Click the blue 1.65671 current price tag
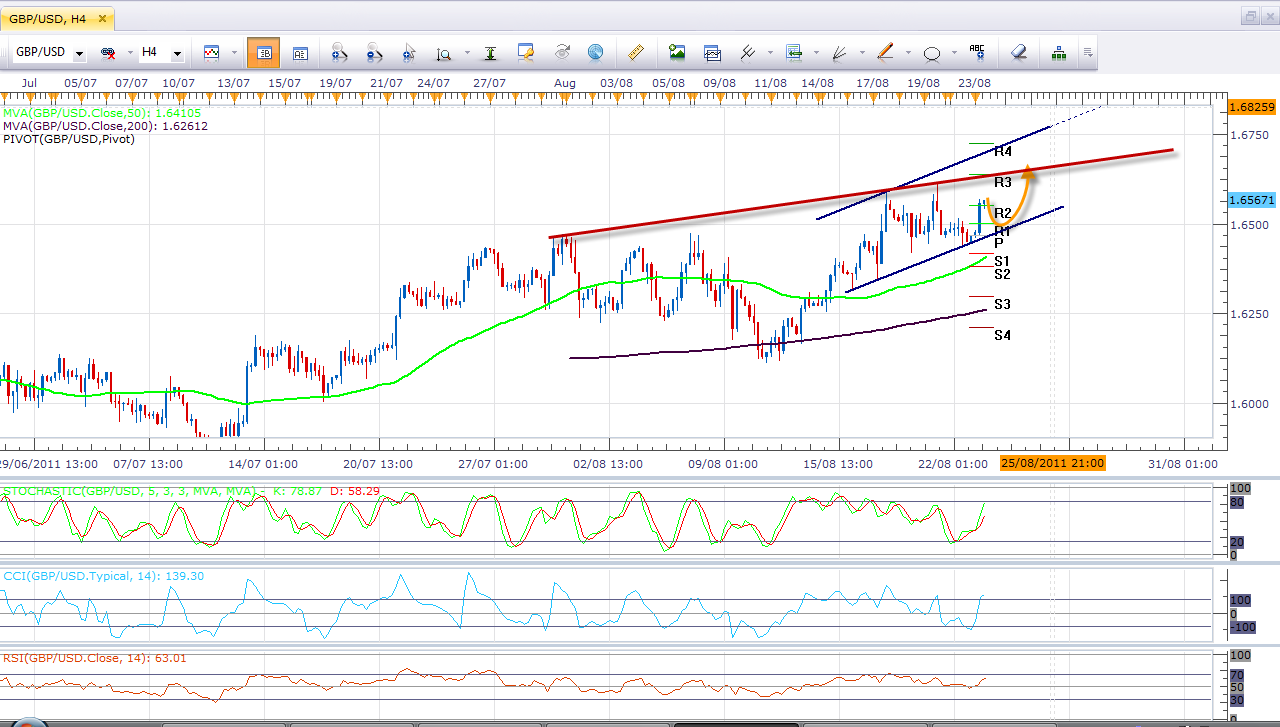 pyautogui.click(x=1251, y=200)
